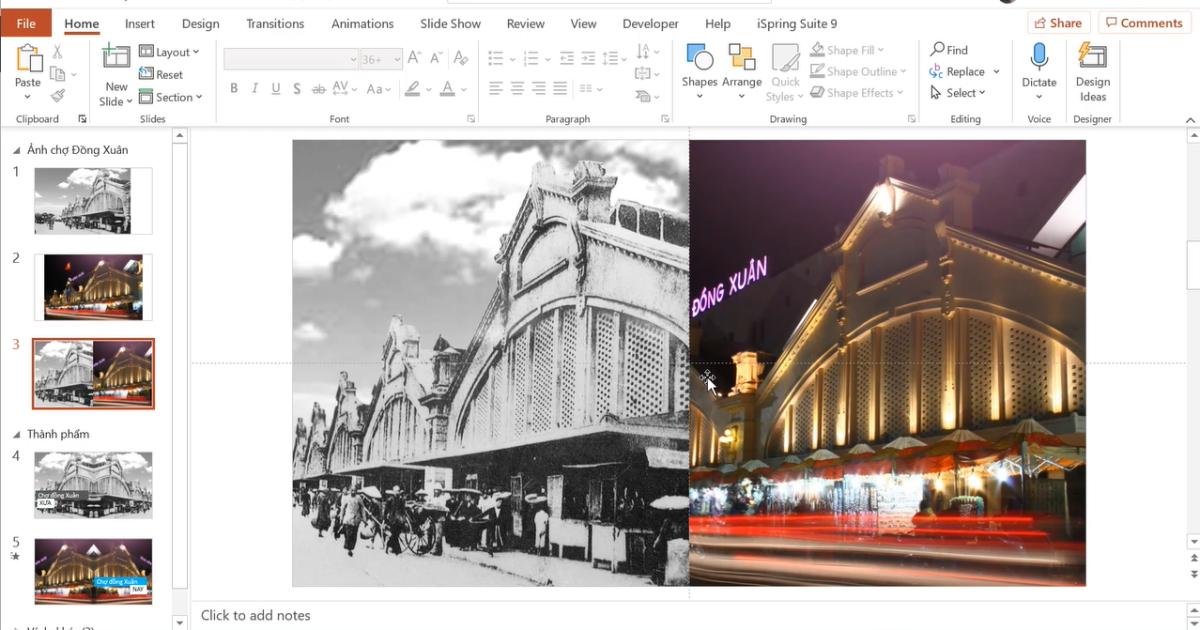Click the Share button
The width and height of the screenshot is (1200, 630).
point(1057,22)
